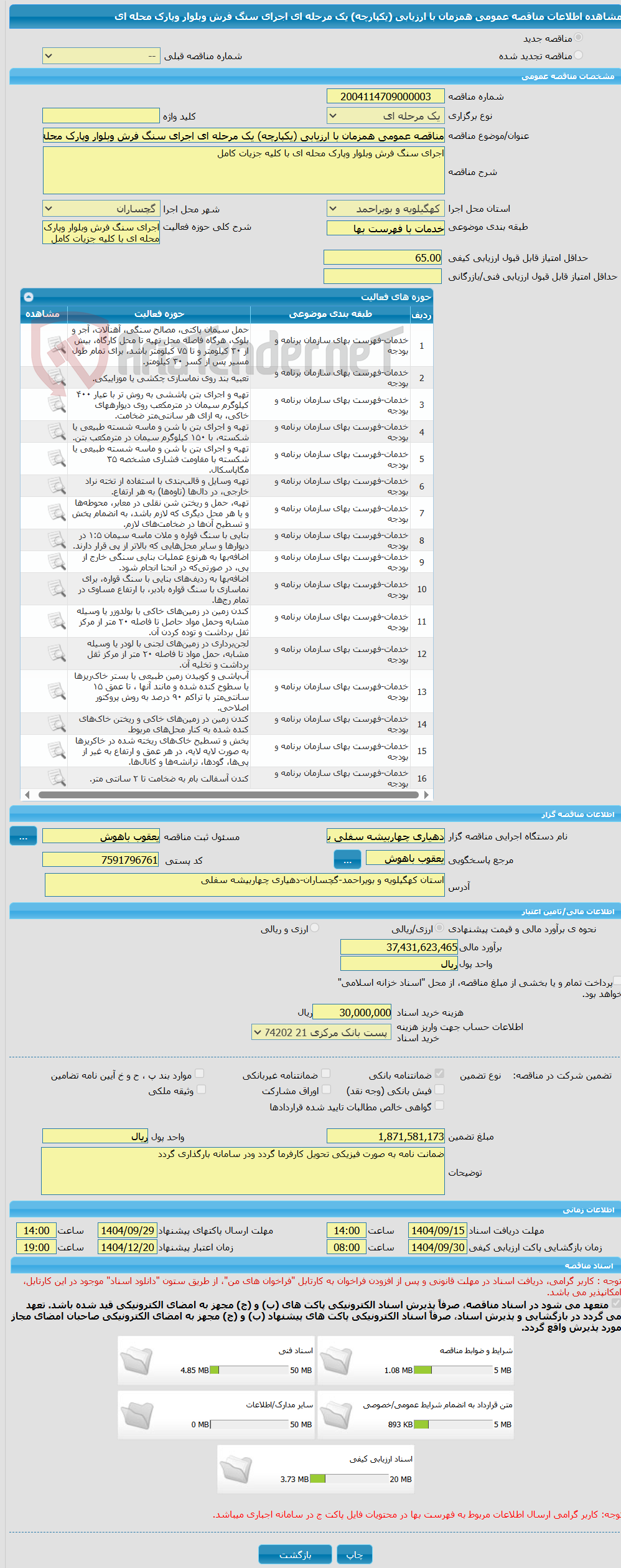Click ردیف column header
The height and width of the screenshot is (1568, 621).
click(421, 314)
